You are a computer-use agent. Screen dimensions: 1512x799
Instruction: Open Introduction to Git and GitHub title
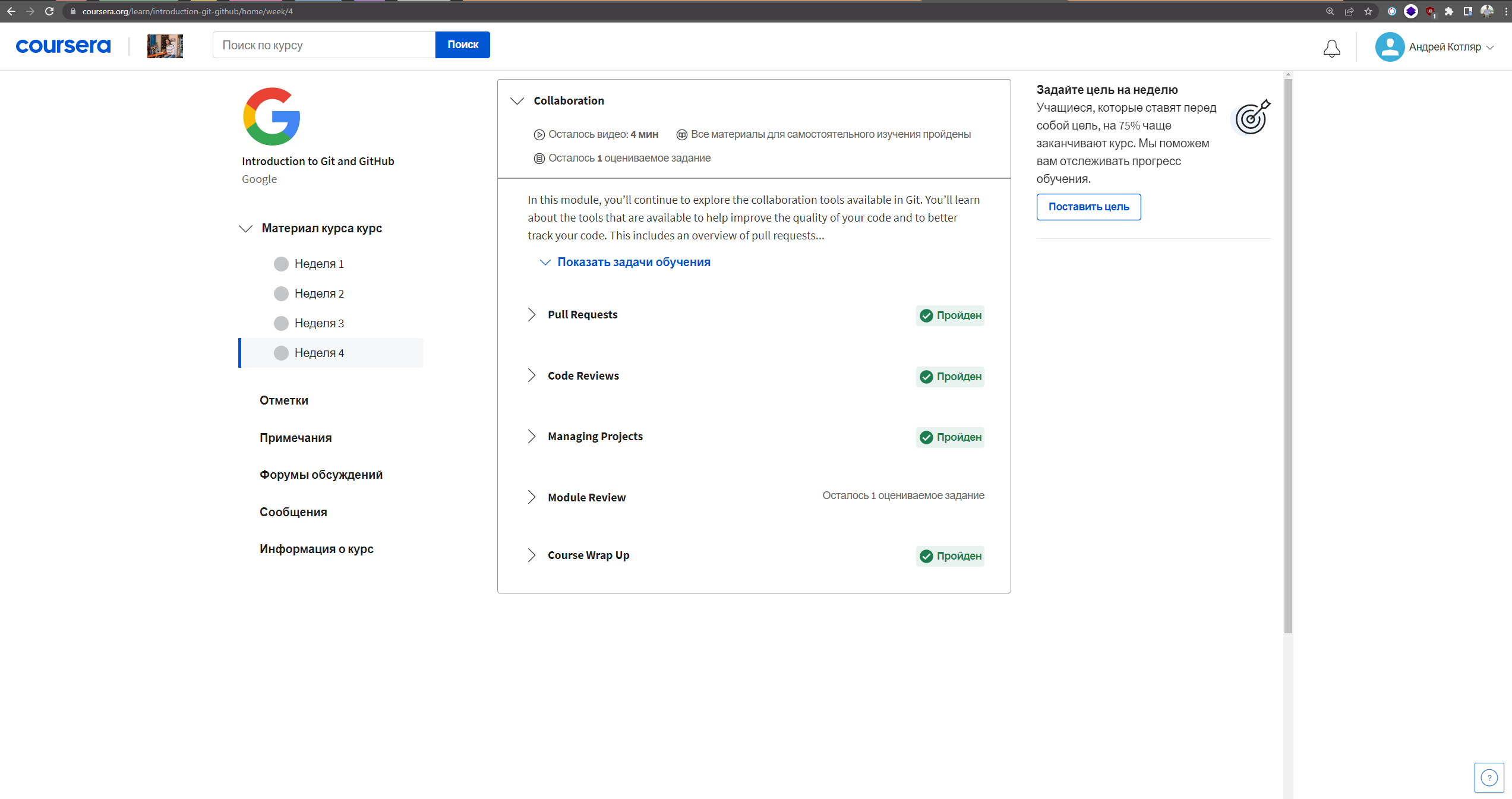(318, 162)
